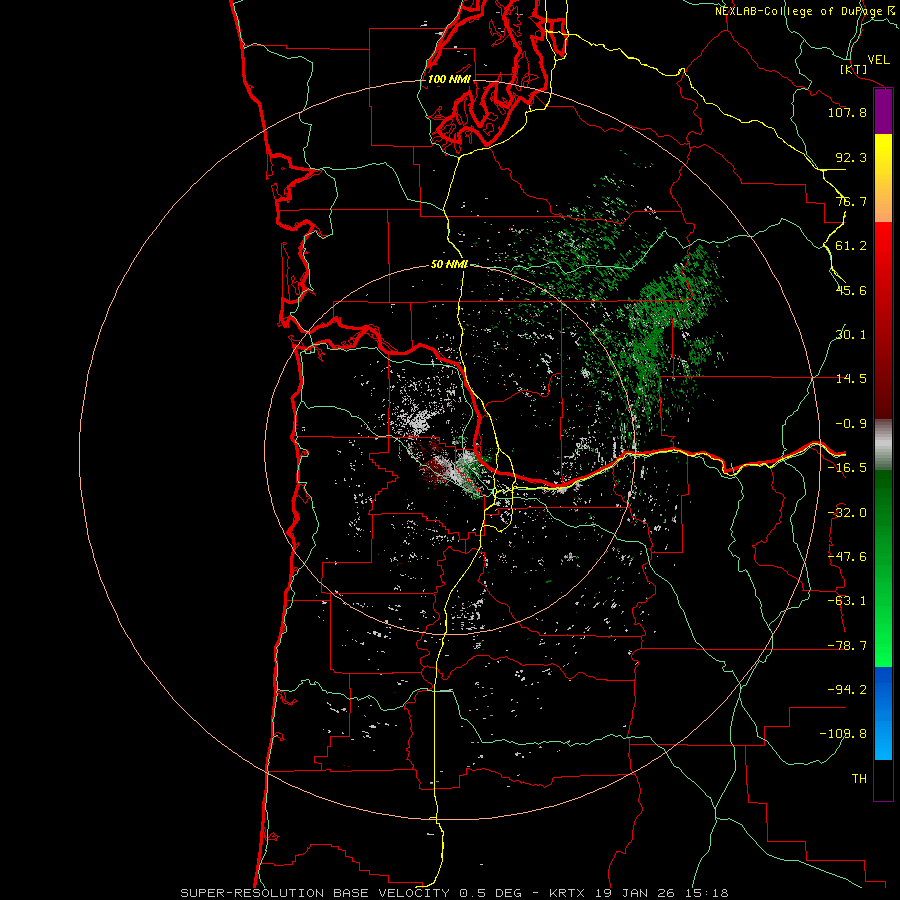Click the 30.1 velocity scale value
The width and height of the screenshot is (900, 900).
coord(851,335)
